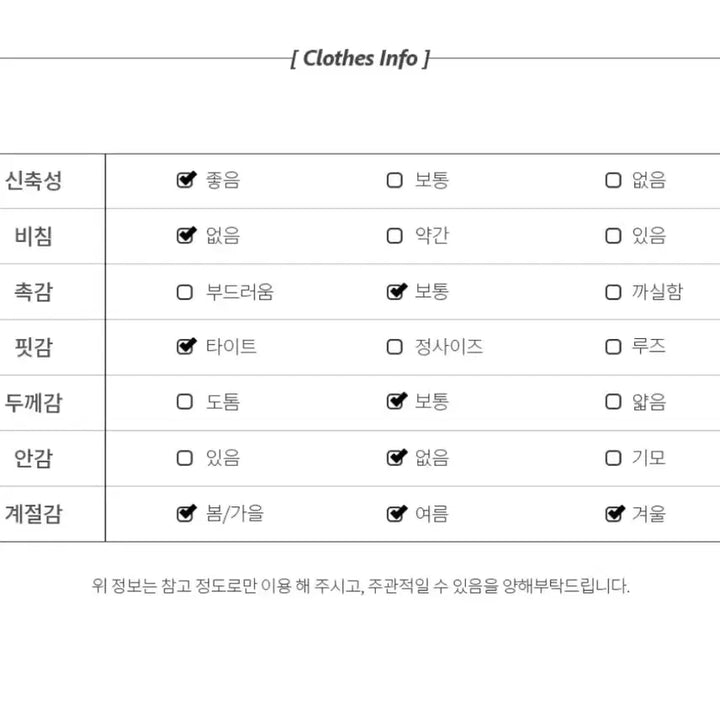
Task: Uncheck 보통 checkbox in 촉감 row
Action: pyautogui.click(x=396, y=291)
